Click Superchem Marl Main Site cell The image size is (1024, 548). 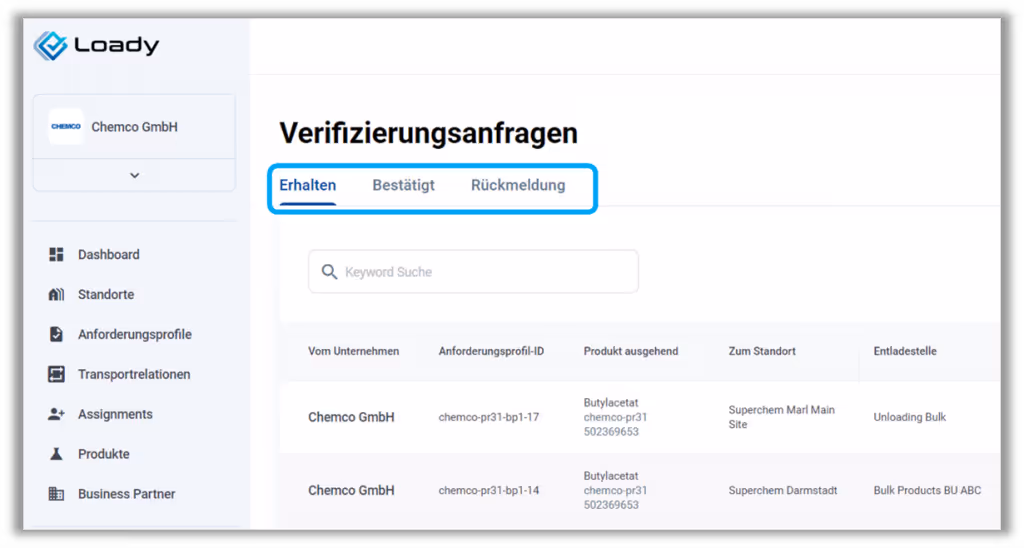coord(782,417)
